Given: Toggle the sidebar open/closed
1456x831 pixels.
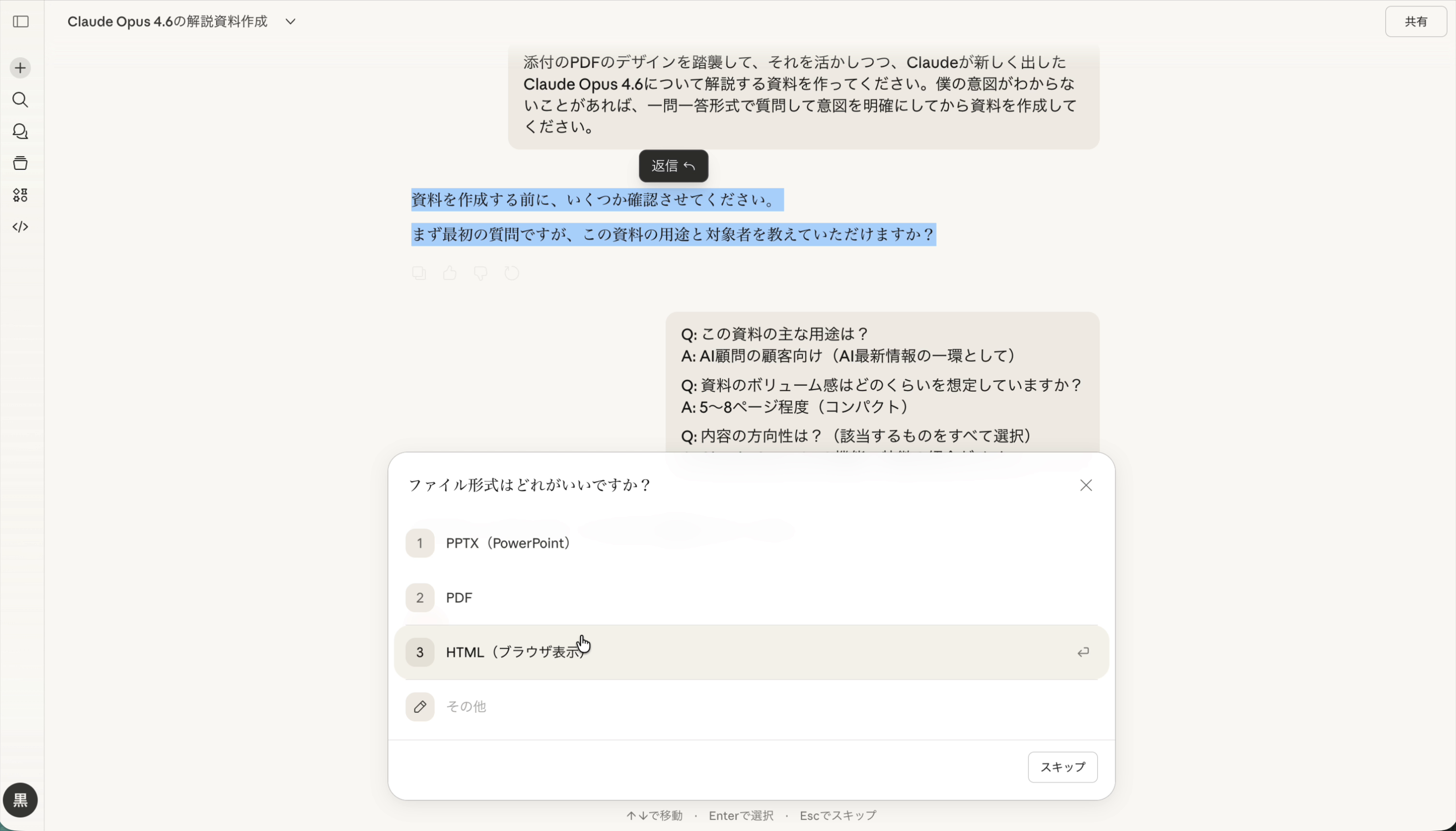Looking at the screenshot, I should [21, 22].
